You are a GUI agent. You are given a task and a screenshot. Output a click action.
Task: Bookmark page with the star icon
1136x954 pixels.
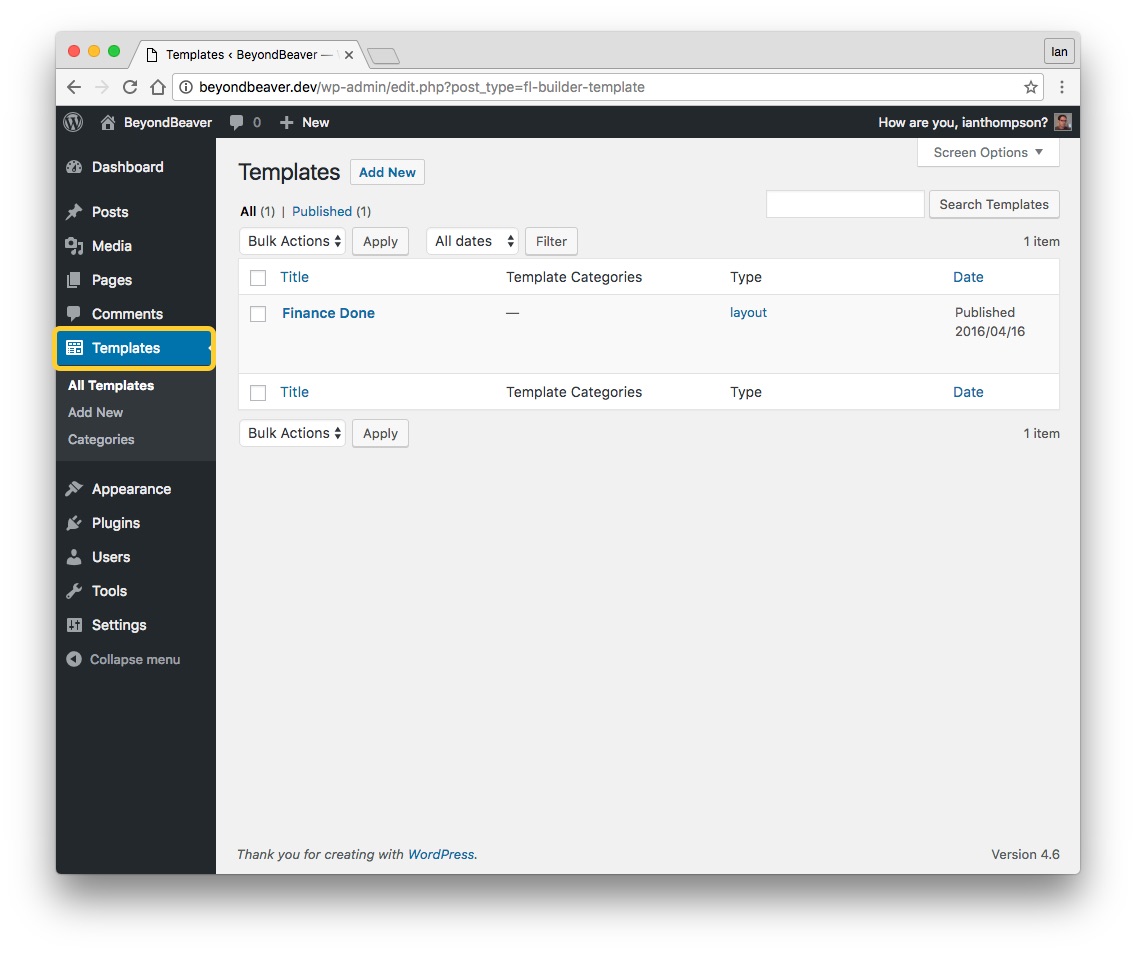point(1030,87)
